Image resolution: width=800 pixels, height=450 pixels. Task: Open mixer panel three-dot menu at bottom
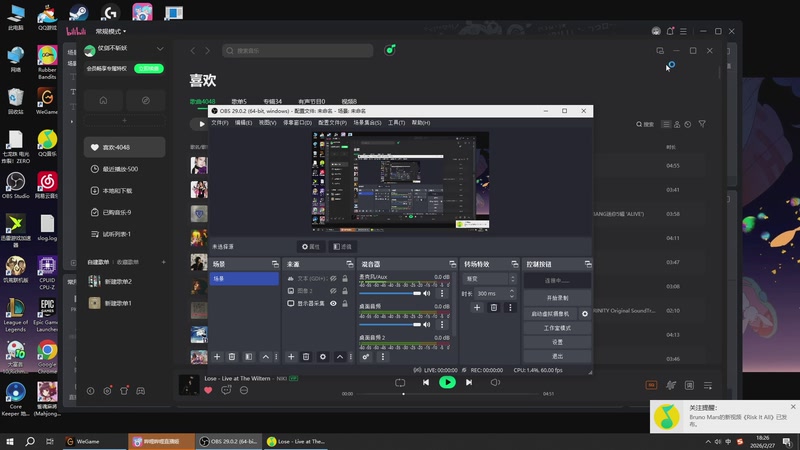(x=383, y=357)
